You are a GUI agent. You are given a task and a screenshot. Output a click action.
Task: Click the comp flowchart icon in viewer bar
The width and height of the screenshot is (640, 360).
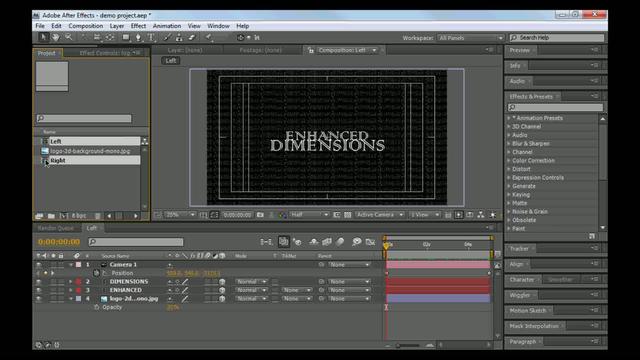point(481,215)
